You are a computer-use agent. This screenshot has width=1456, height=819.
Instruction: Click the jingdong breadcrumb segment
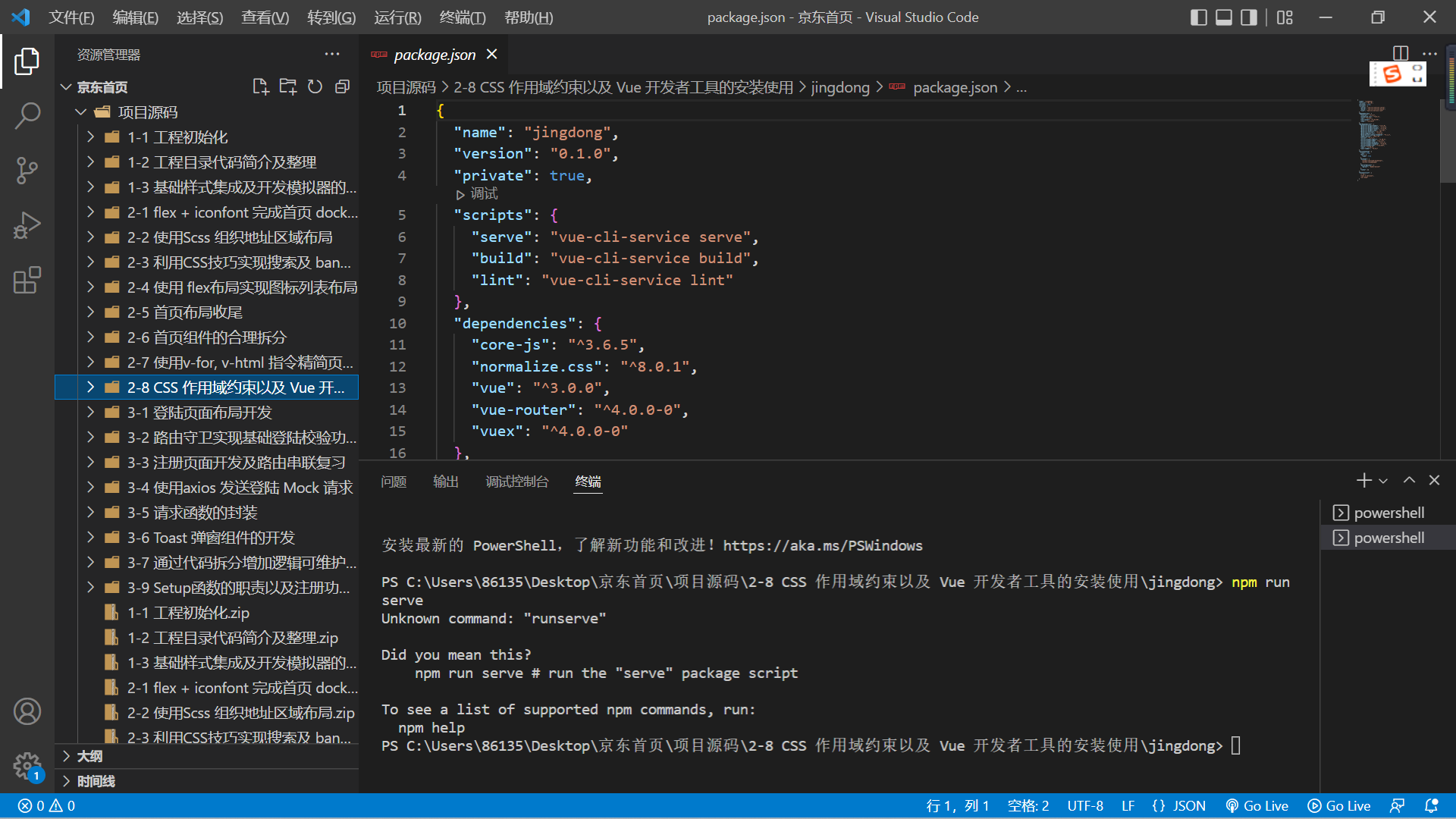pos(840,87)
